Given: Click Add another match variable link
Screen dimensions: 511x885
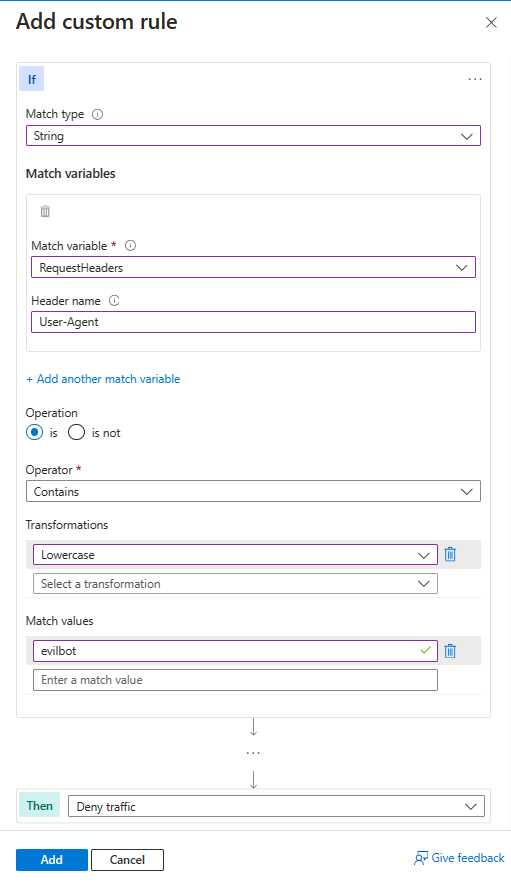Looking at the screenshot, I should click(103, 379).
